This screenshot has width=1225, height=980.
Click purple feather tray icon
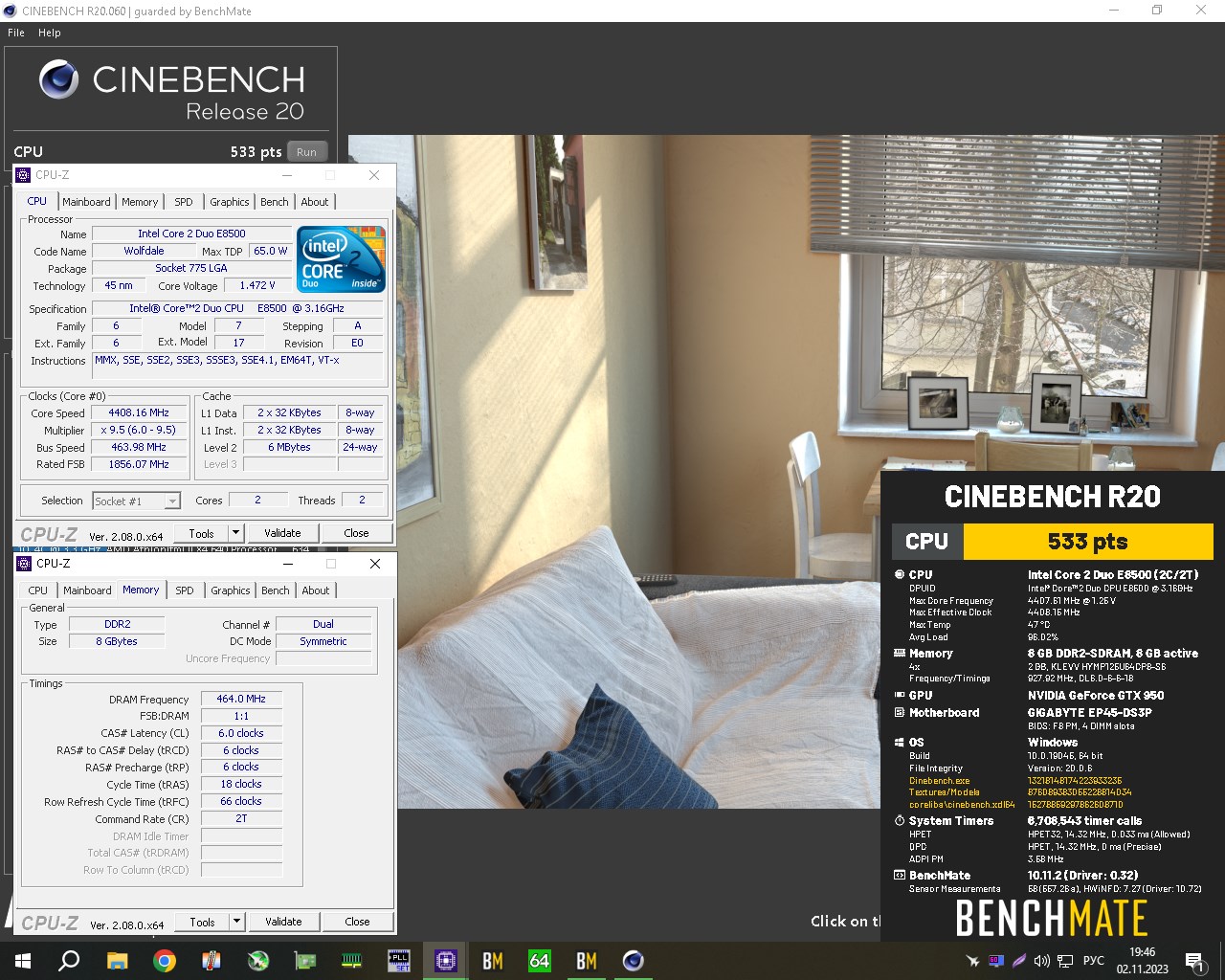1019,961
